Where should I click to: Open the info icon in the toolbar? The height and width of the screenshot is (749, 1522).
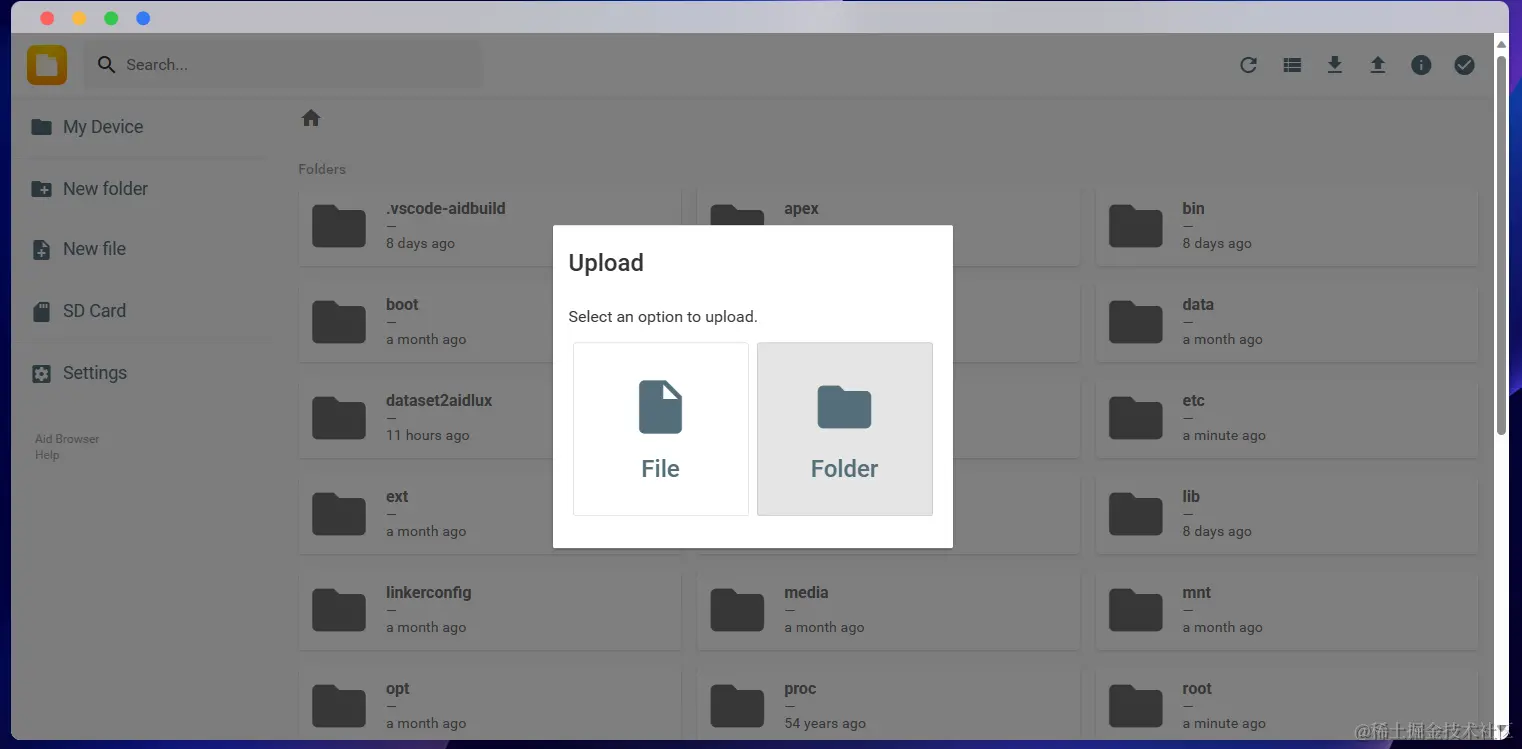[x=1421, y=65]
